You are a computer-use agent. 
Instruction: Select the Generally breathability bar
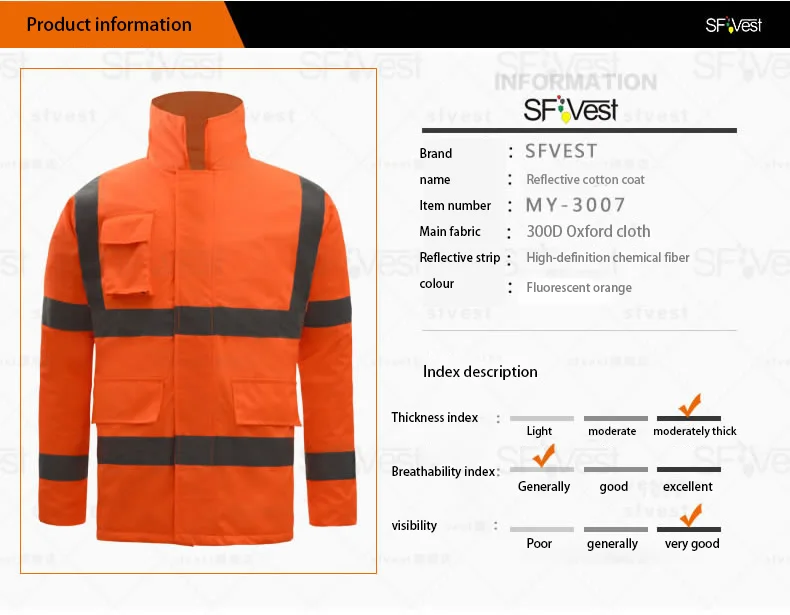click(x=542, y=469)
